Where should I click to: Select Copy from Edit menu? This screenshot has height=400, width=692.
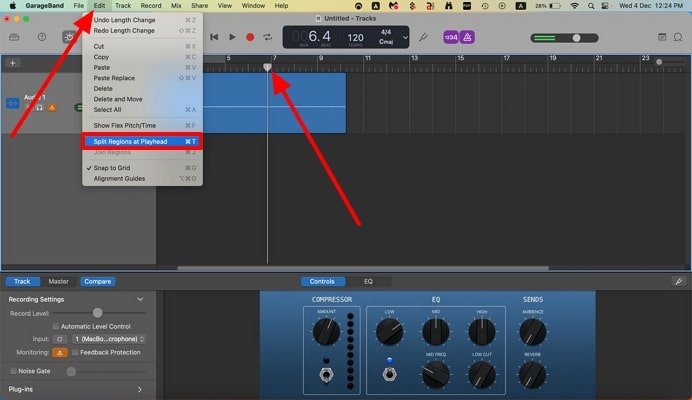[x=142, y=57]
